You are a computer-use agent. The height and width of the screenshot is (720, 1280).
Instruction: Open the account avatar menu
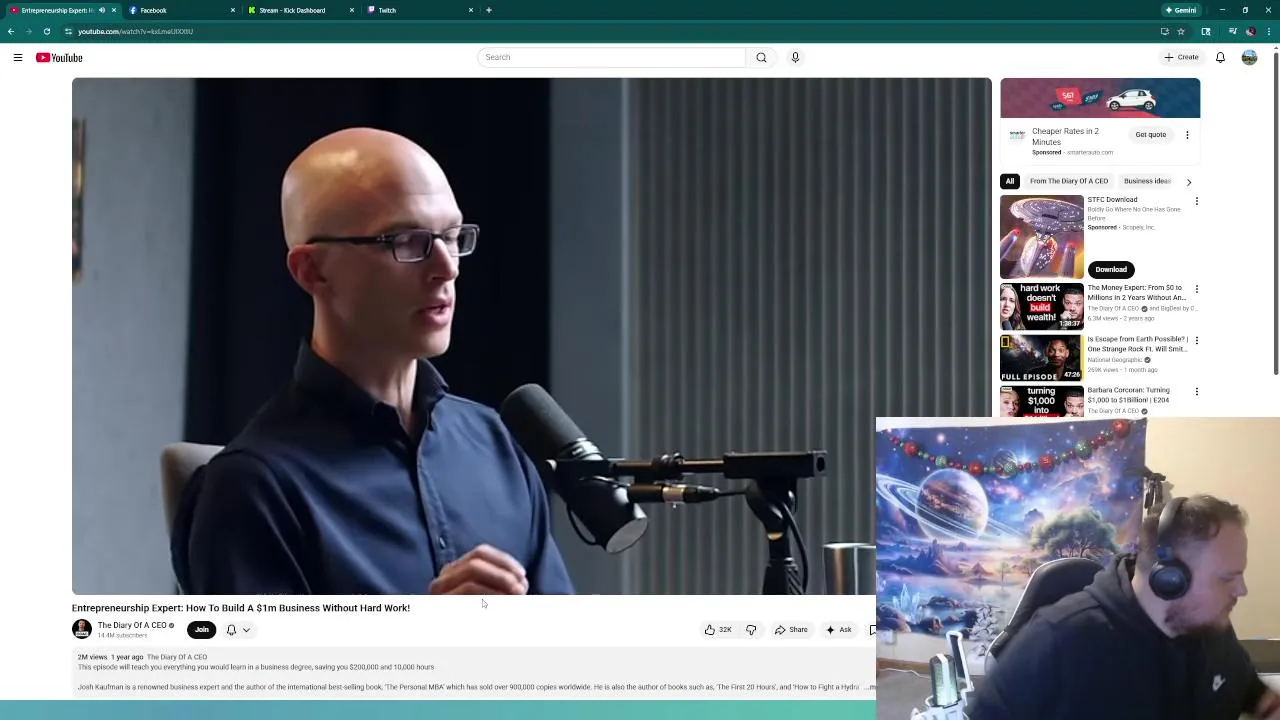pos(1249,57)
